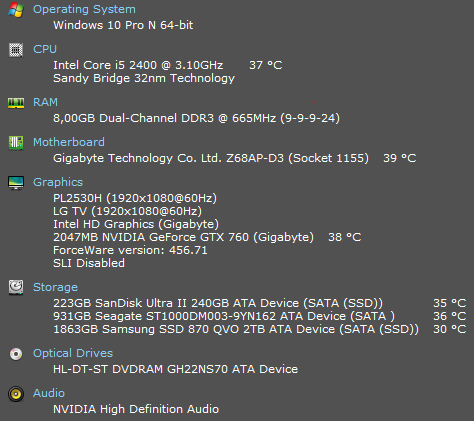Click the RAM memory stick icon

(16, 103)
